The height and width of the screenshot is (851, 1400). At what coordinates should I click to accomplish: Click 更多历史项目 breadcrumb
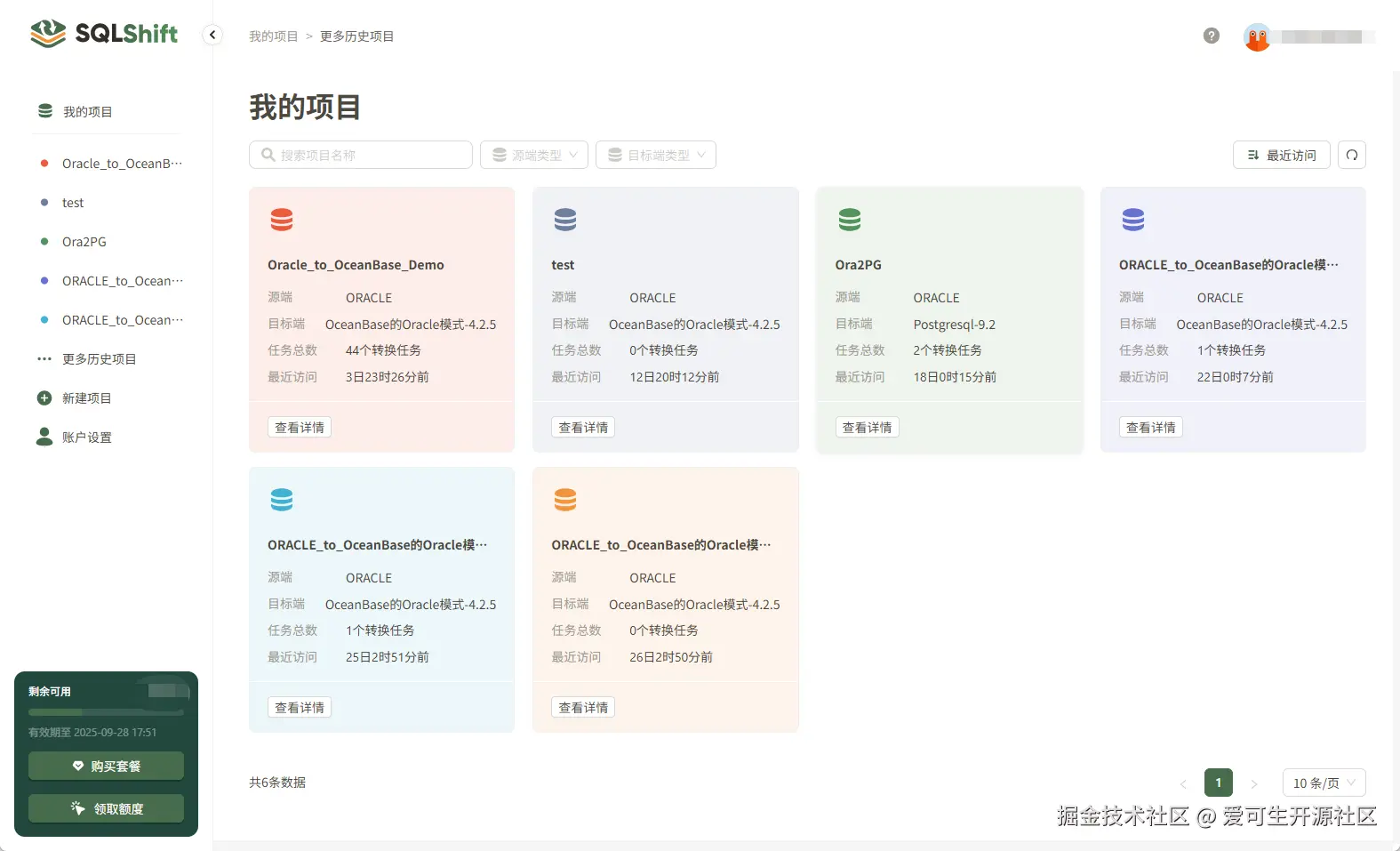(x=357, y=36)
